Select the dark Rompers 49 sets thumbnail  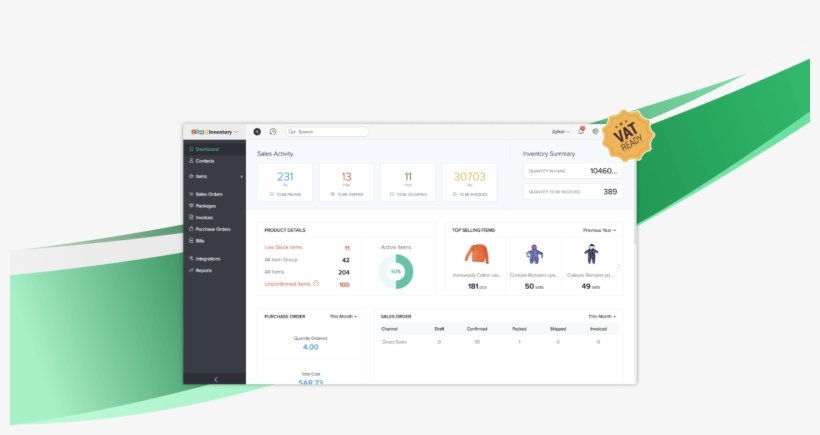coord(591,254)
